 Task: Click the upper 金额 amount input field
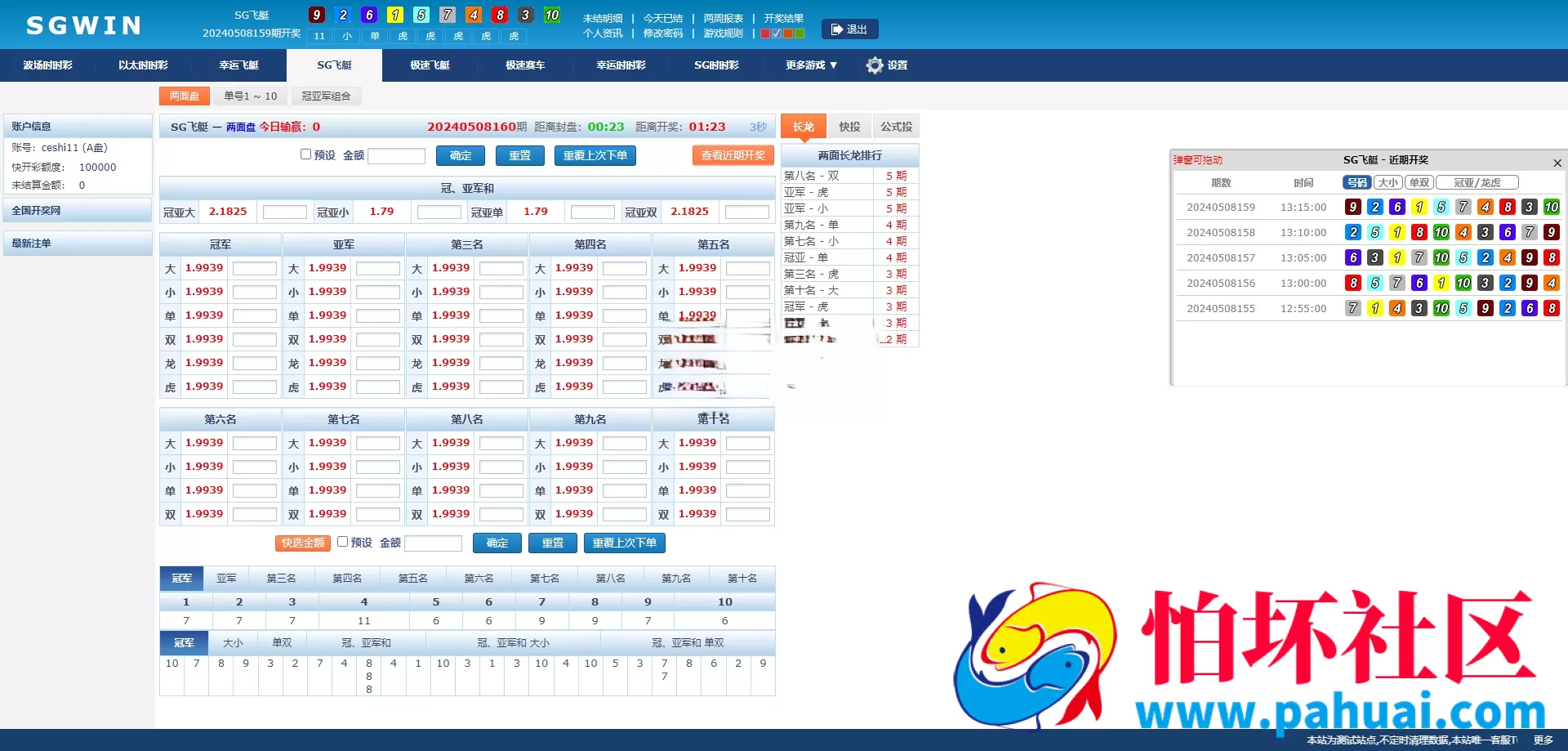point(396,155)
